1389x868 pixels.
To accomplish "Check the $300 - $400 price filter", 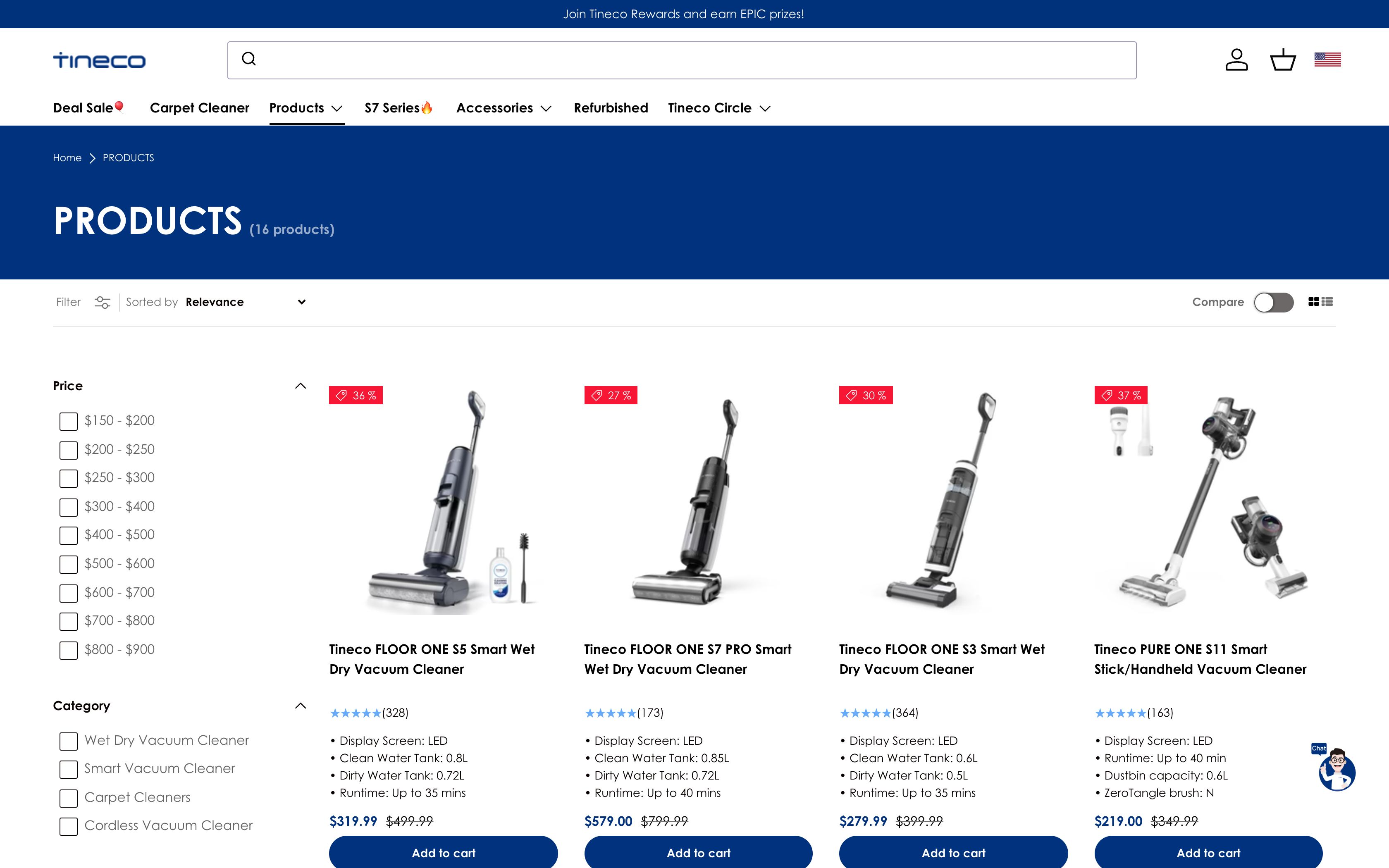I will point(68,507).
